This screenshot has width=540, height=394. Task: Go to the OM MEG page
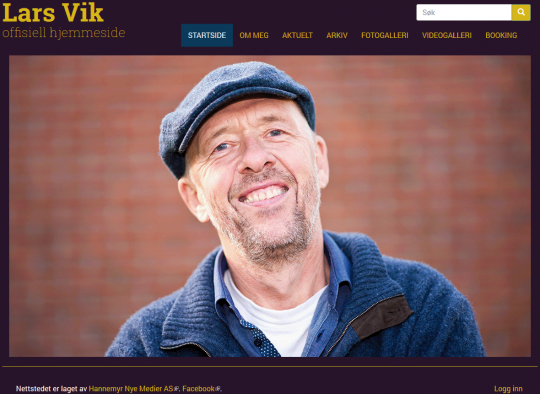click(x=254, y=35)
